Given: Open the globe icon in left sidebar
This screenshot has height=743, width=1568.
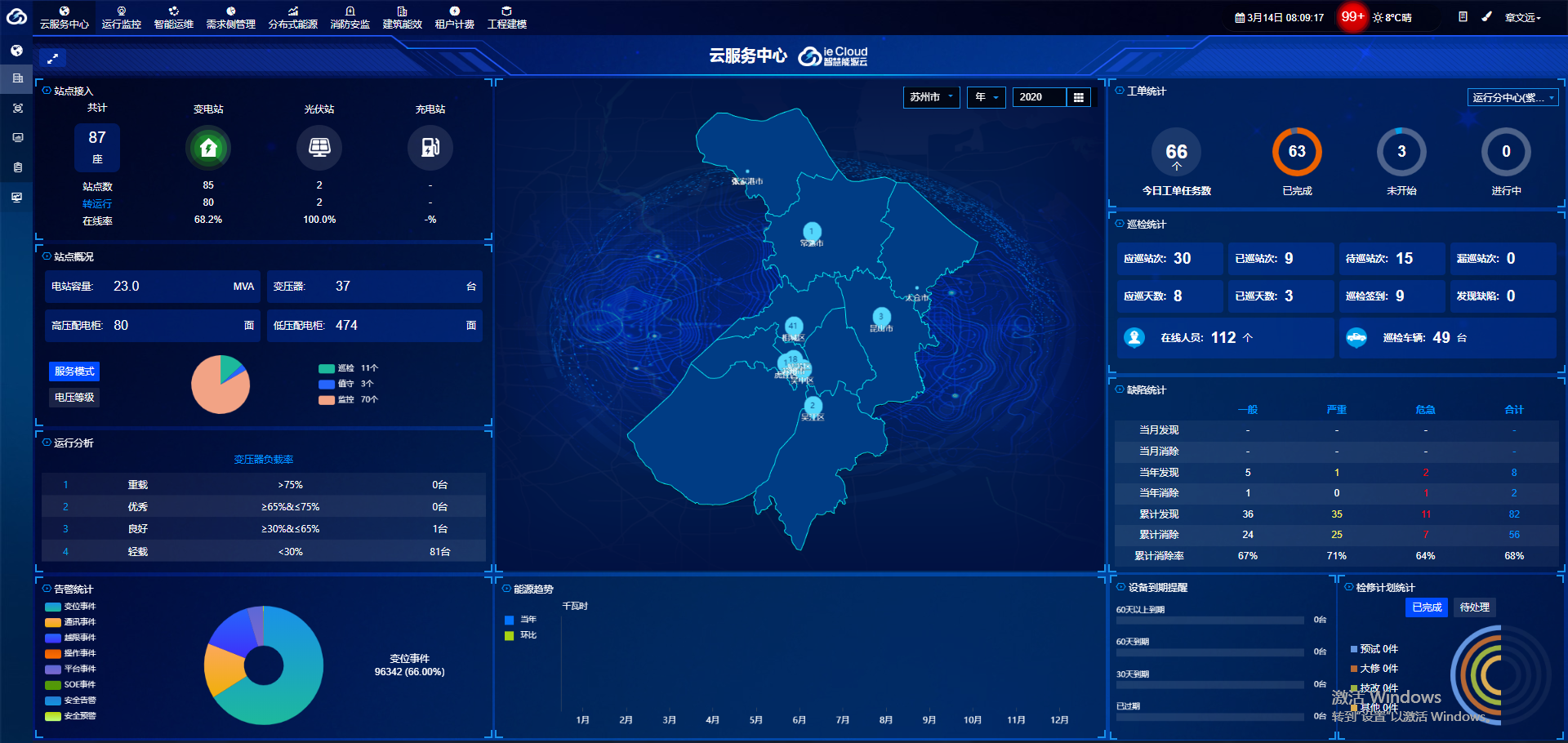Looking at the screenshot, I should coord(17,51).
